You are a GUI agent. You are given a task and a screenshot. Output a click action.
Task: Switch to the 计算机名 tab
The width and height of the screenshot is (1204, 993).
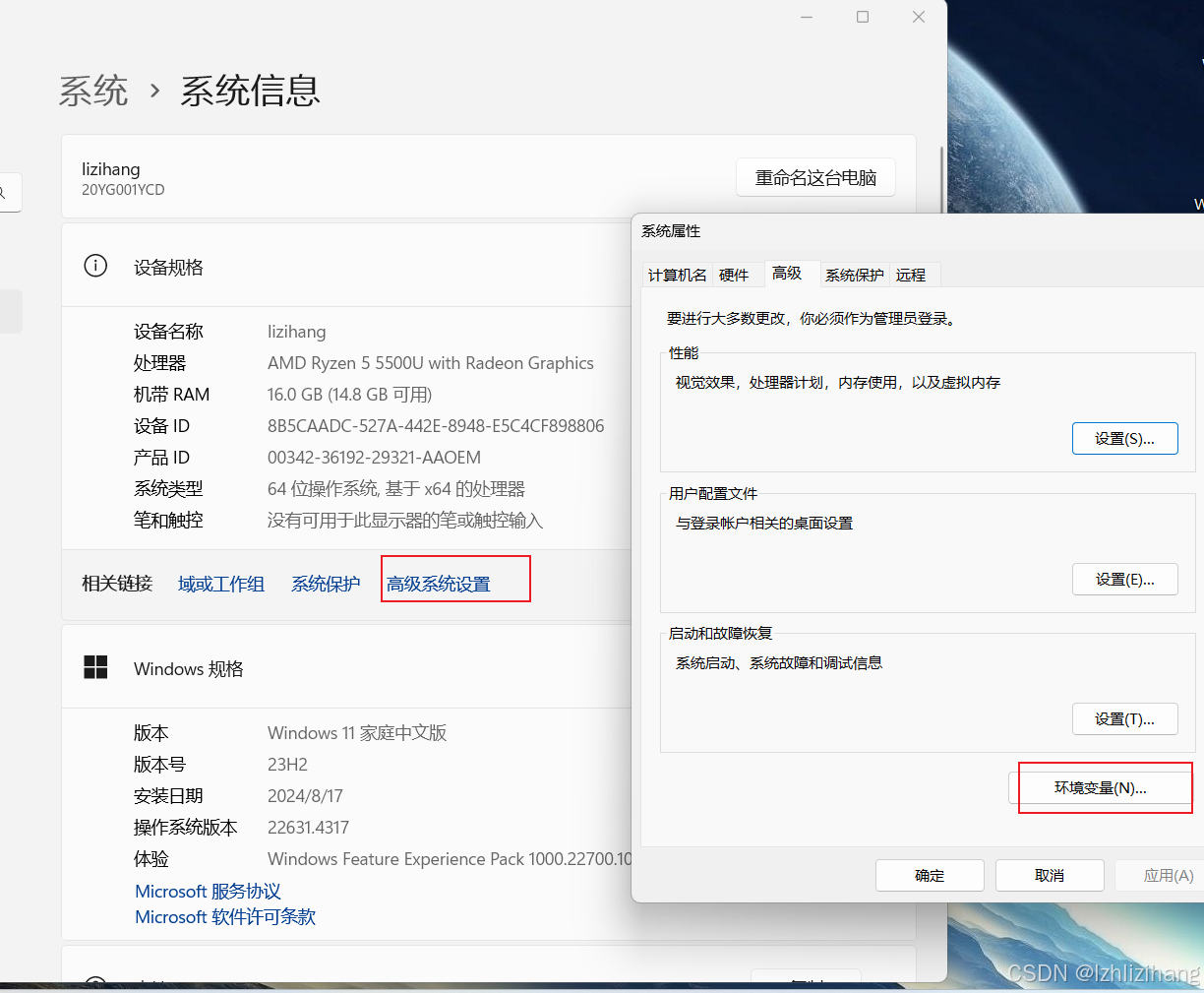click(x=677, y=275)
